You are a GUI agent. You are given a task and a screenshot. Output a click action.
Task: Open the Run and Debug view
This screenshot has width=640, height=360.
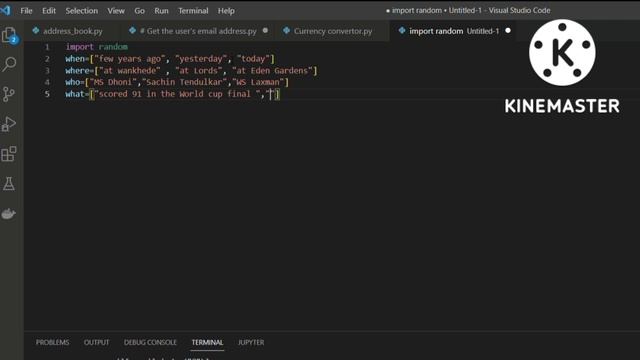pyautogui.click(x=9, y=124)
